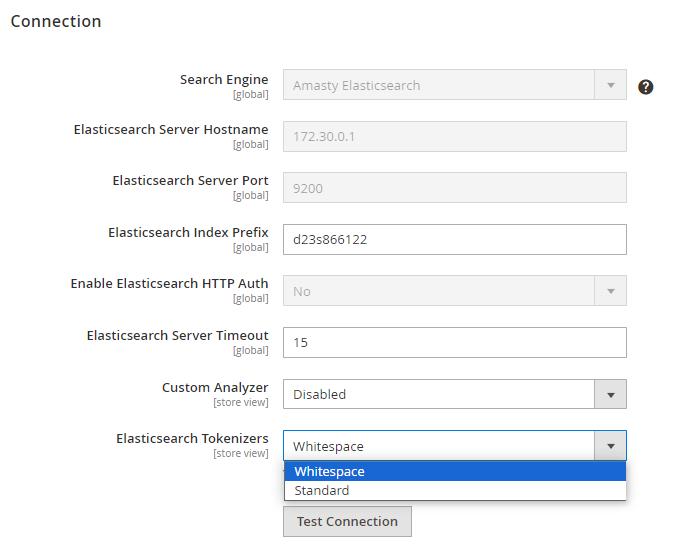Click the Enable Elasticsearch HTTP Auth label

tap(170, 284)
